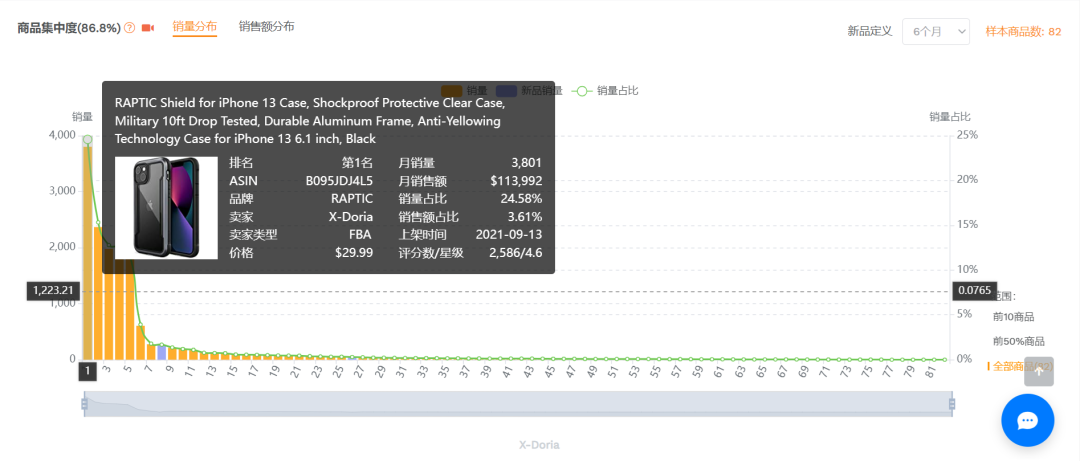Viewport: 1080px width, 461px height.
Task: Click the RAPTIC phone case product image
Action: point(166,208)
